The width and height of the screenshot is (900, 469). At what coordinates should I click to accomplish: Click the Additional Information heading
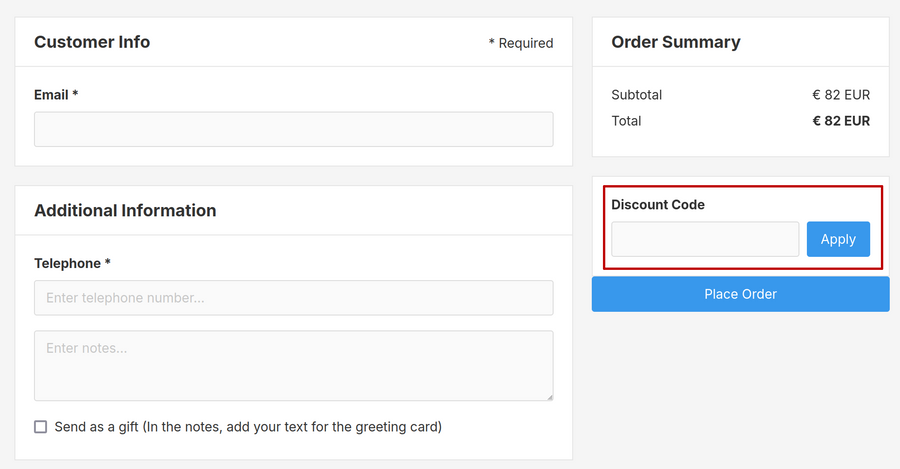tap(125, 211)
